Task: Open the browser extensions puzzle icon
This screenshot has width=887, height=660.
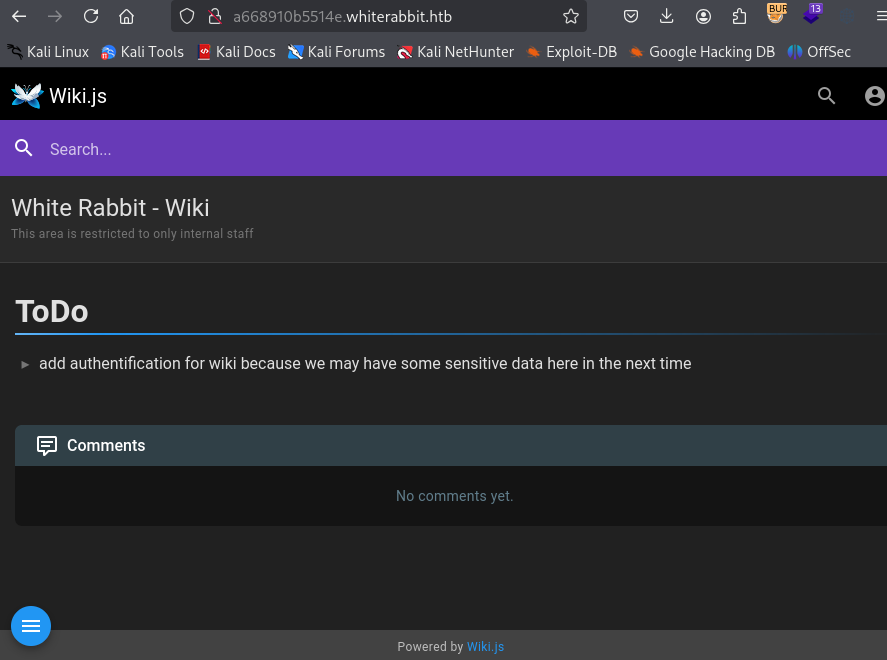Action: [x=740, y=16]
